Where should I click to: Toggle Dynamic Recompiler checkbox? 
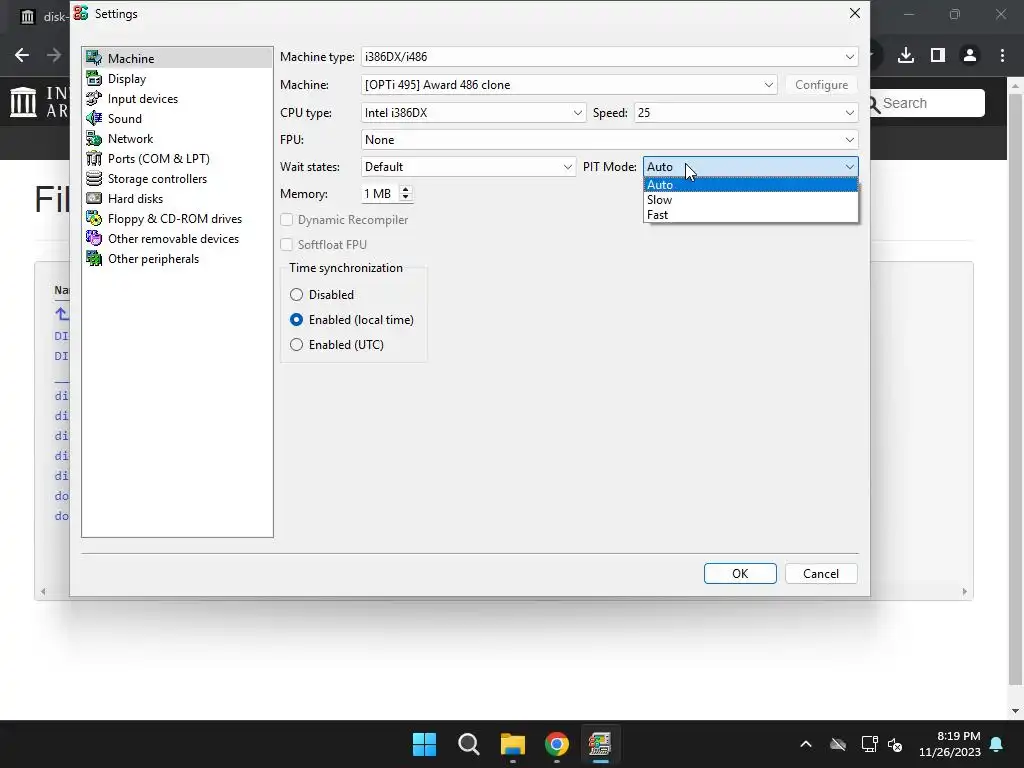pyautogui.click(x=286, y=219)
